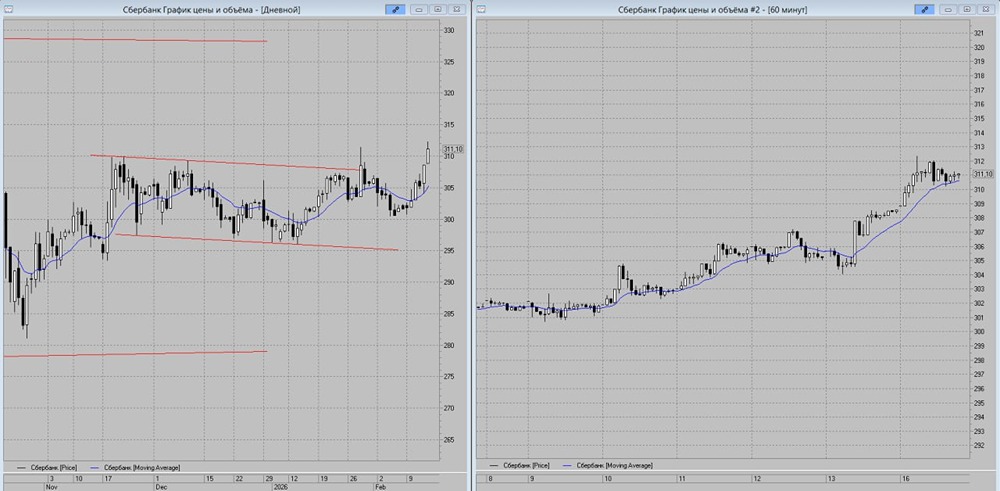Click the large white candle on day 13 of the 60-minute chart
Image resolution: width=1000 pixels, height=491 pixels.
pos(855,240)
